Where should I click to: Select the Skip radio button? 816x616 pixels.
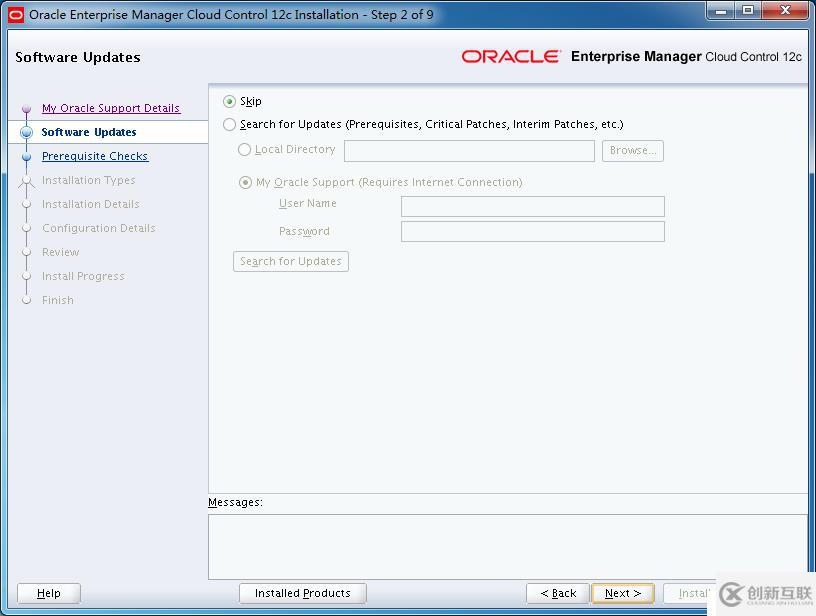tap(229, 101)
